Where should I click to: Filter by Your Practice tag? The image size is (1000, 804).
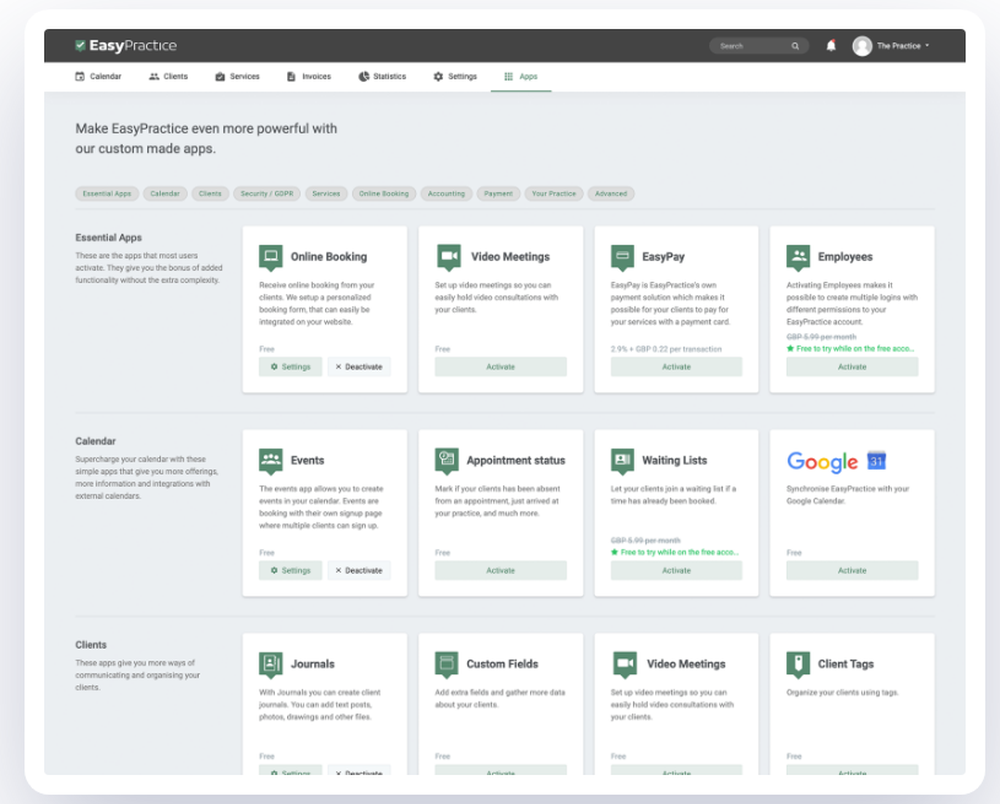(554, 193)
